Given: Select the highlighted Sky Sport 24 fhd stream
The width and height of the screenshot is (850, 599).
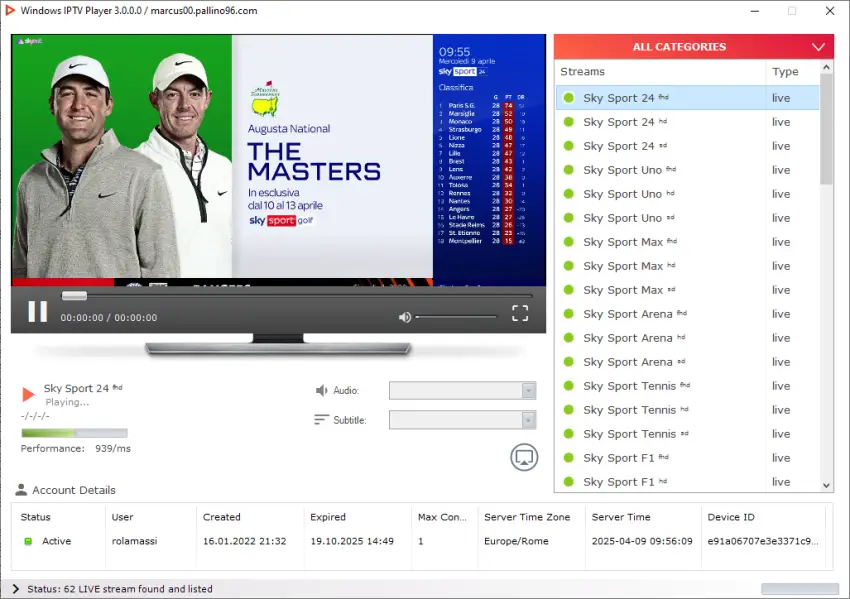Looking at the screenshot, I should (x=687, y=98).
